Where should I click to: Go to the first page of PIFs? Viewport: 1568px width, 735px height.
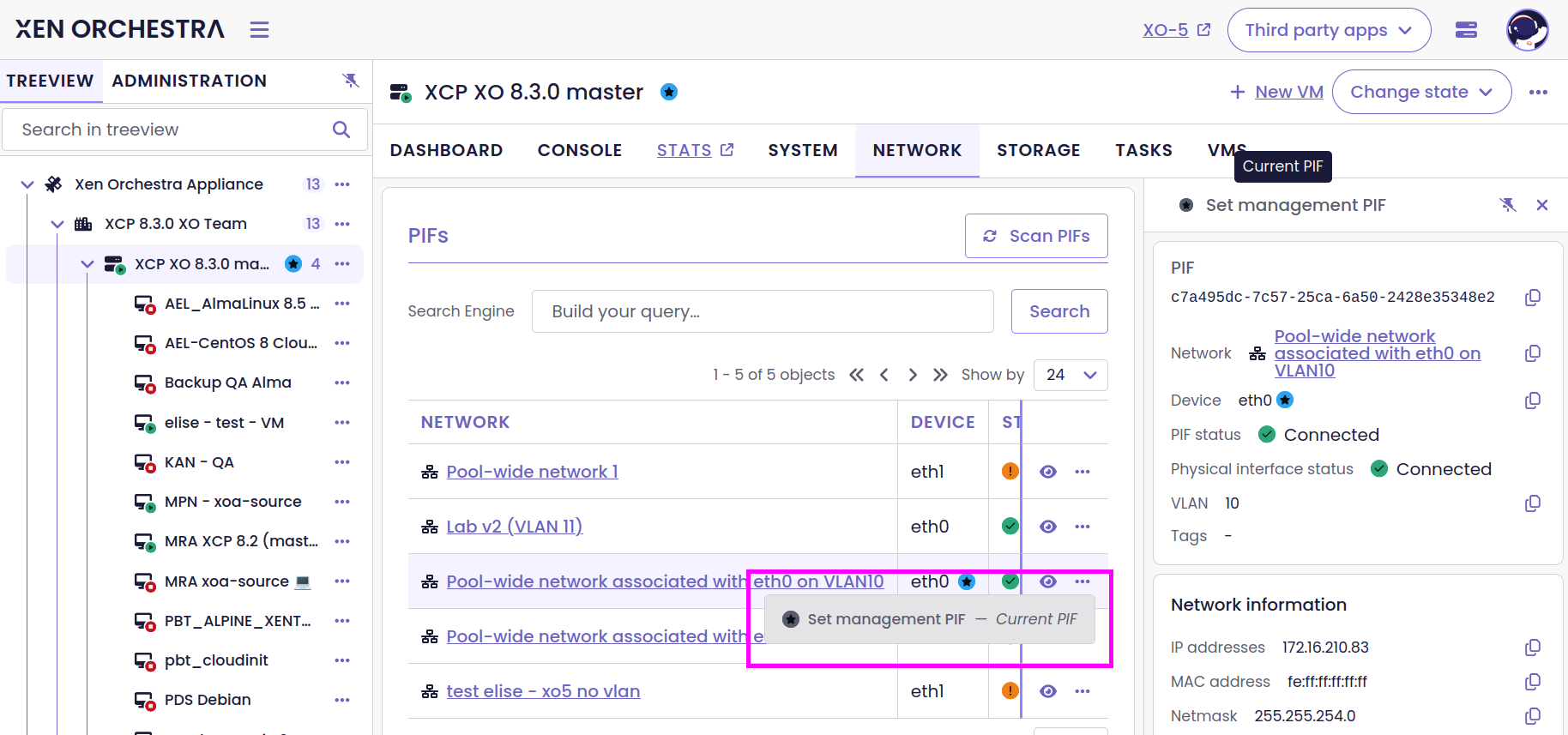pos(856,375)
